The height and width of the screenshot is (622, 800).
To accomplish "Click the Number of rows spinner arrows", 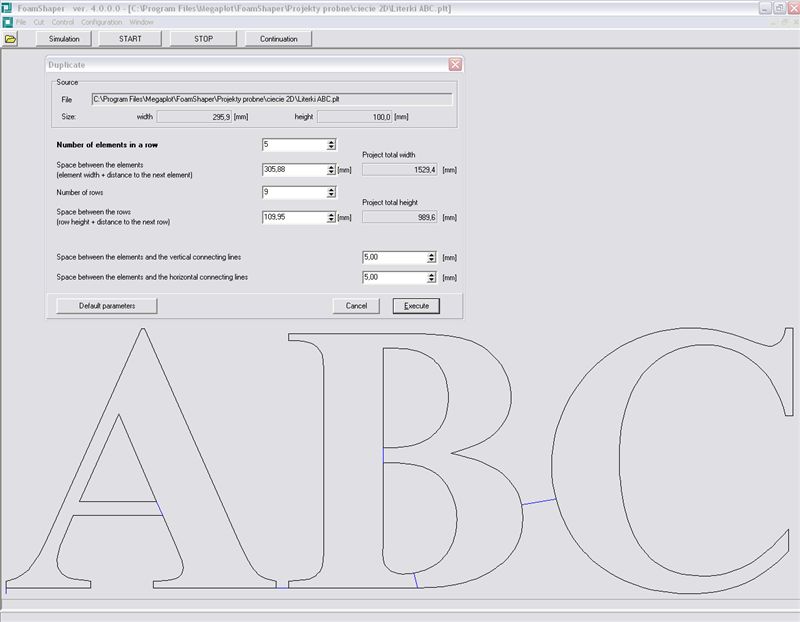I will click(331, 193).
